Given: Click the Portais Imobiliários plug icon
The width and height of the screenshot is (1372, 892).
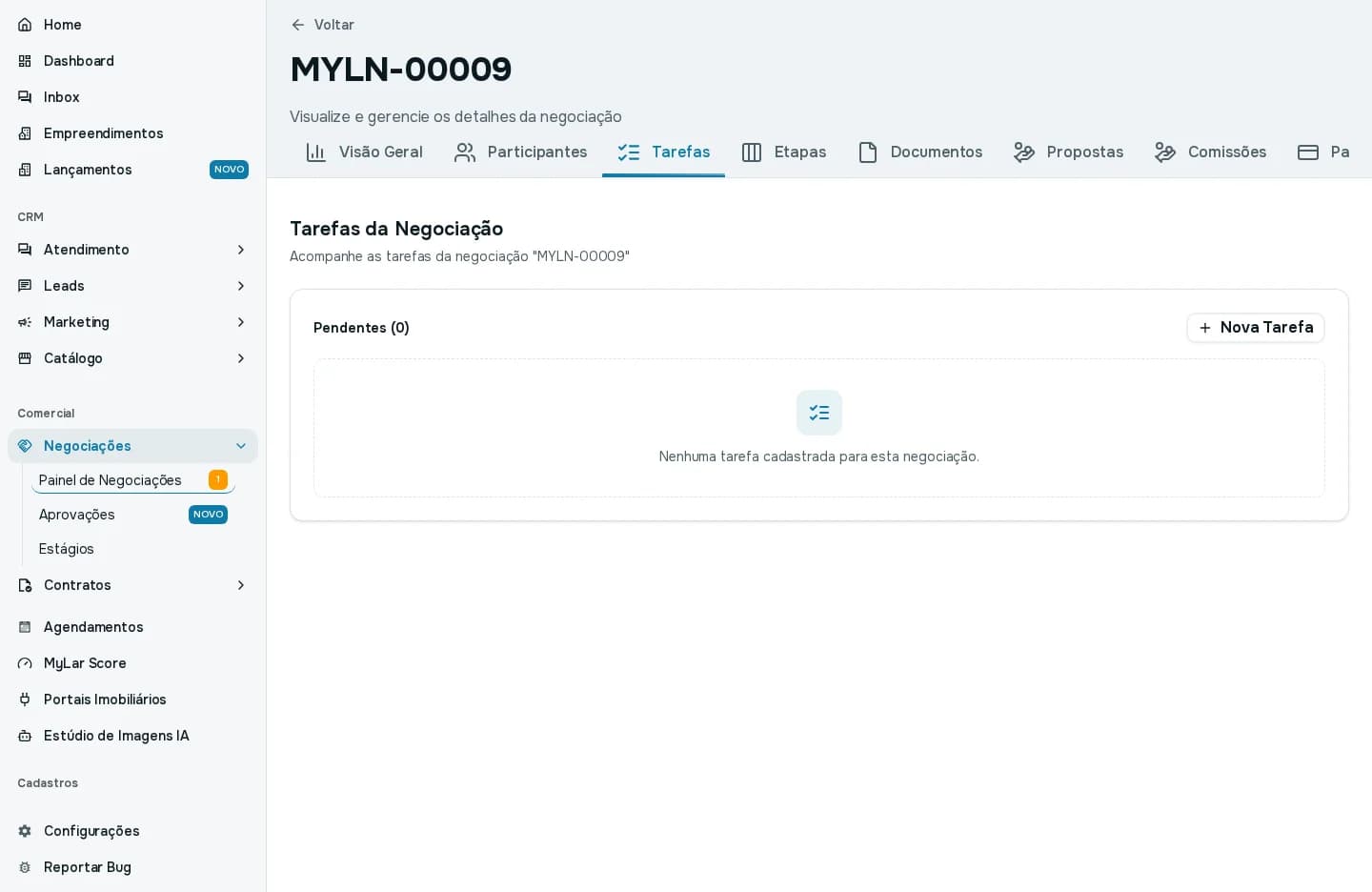Looking at the screenshot, I should coord(25,699).
